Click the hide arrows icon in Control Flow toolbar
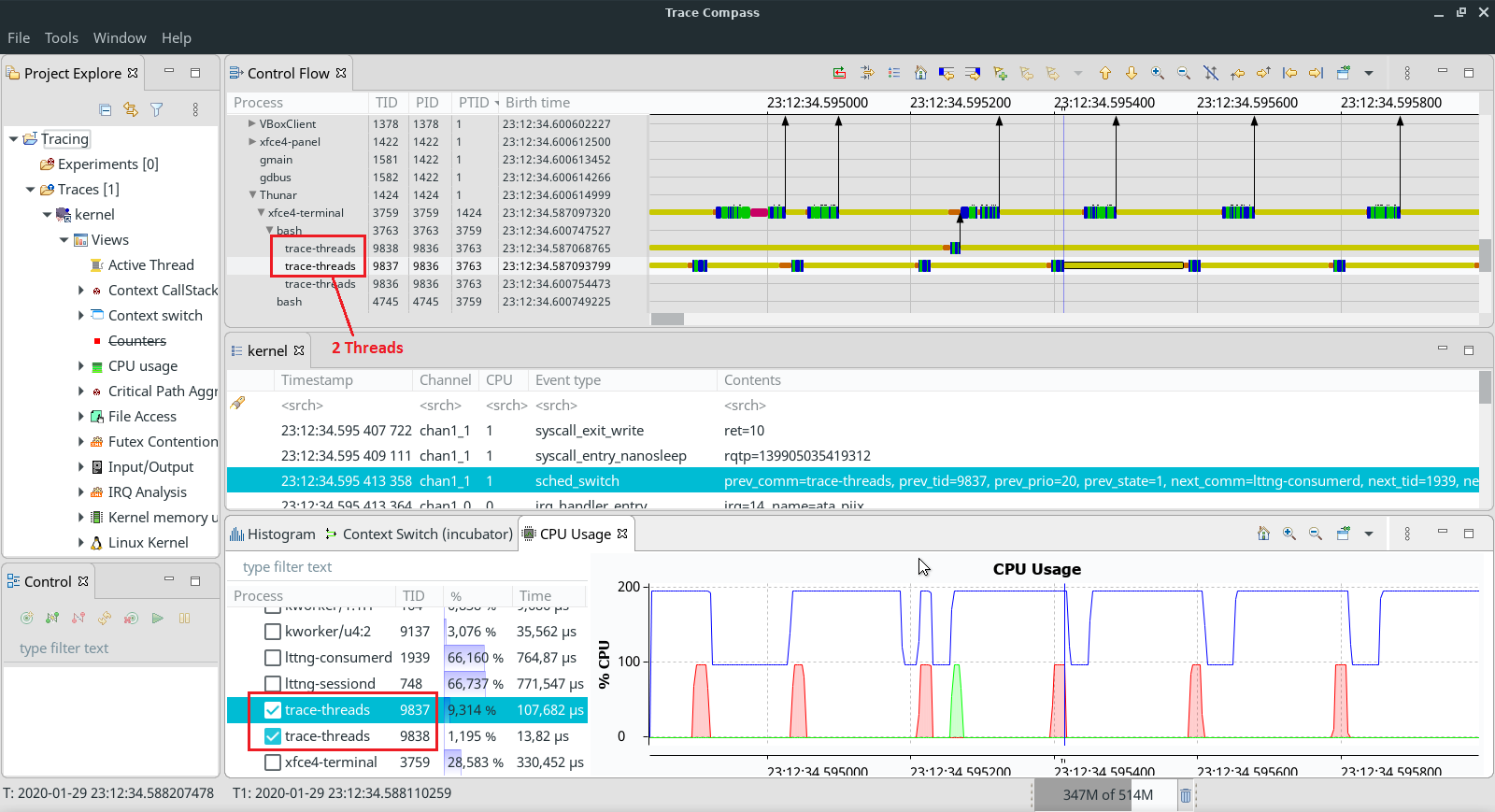 pos(1210,73)
